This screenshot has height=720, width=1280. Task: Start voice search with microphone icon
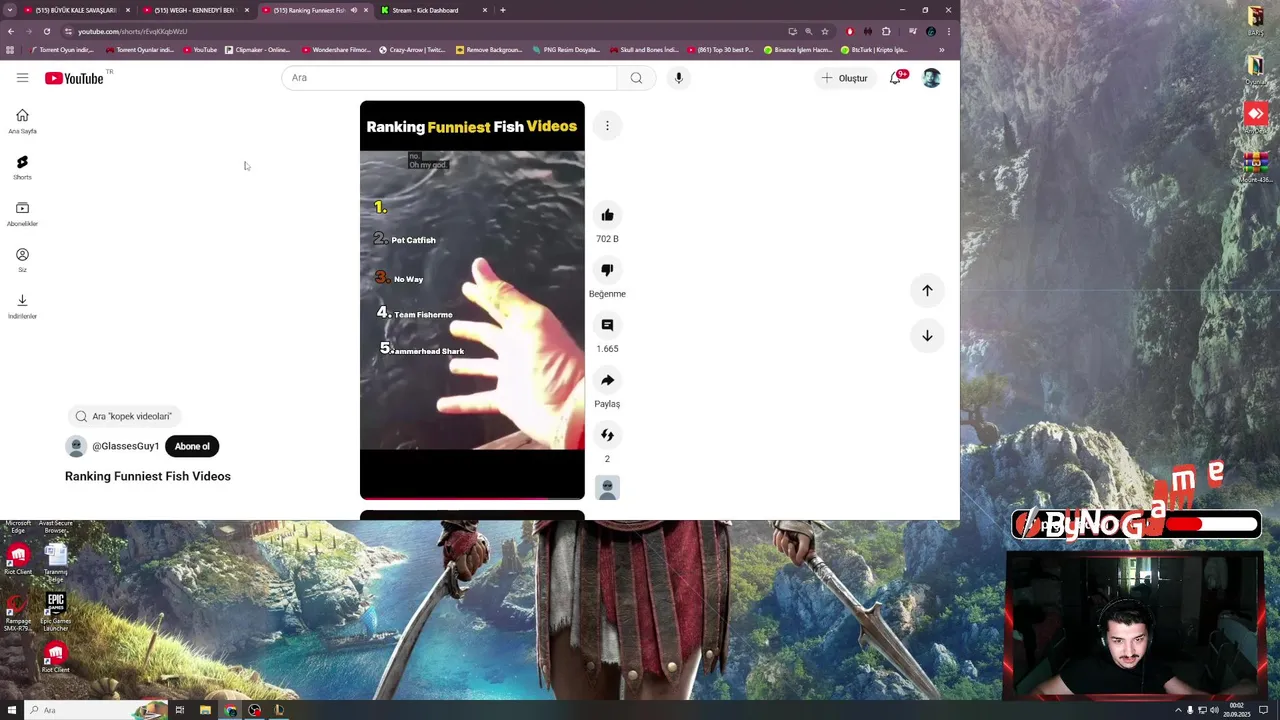678,78
